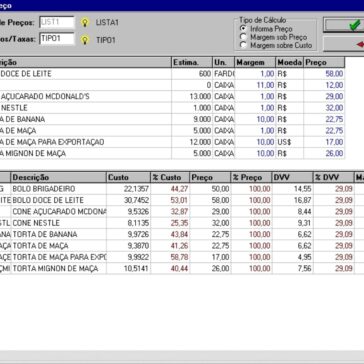Click the cost cell 30,7452
The width and height of the screenshot is (364, 364).
click(x=128, y=200)
